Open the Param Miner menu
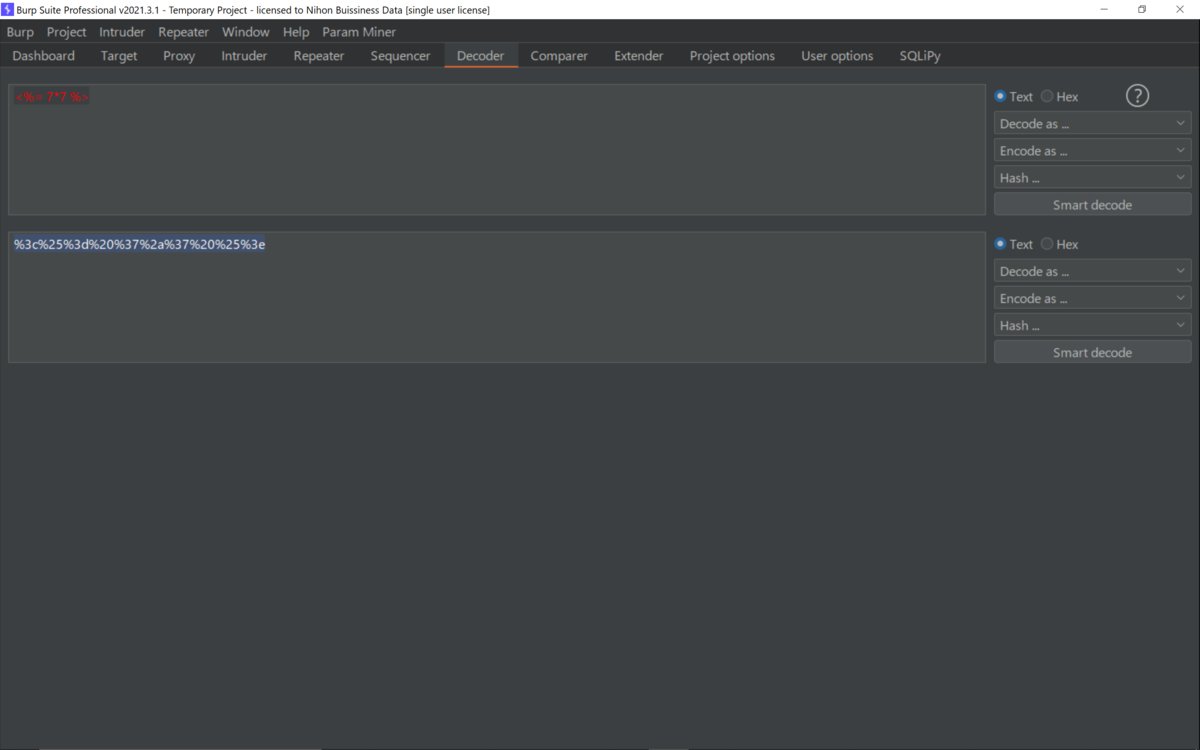Image resolution: width=1200 pixels, height=750 pixels. coord(359,32)
